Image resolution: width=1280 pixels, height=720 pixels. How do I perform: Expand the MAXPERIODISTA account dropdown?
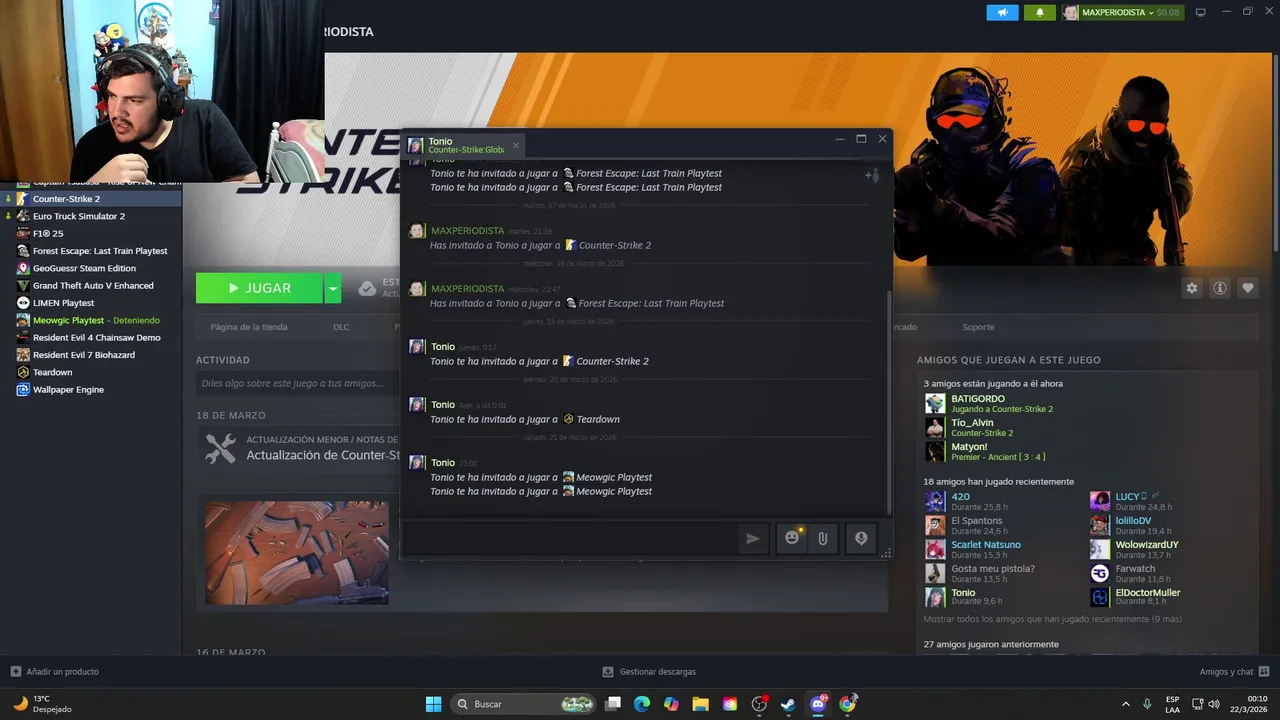(1121, 12)
